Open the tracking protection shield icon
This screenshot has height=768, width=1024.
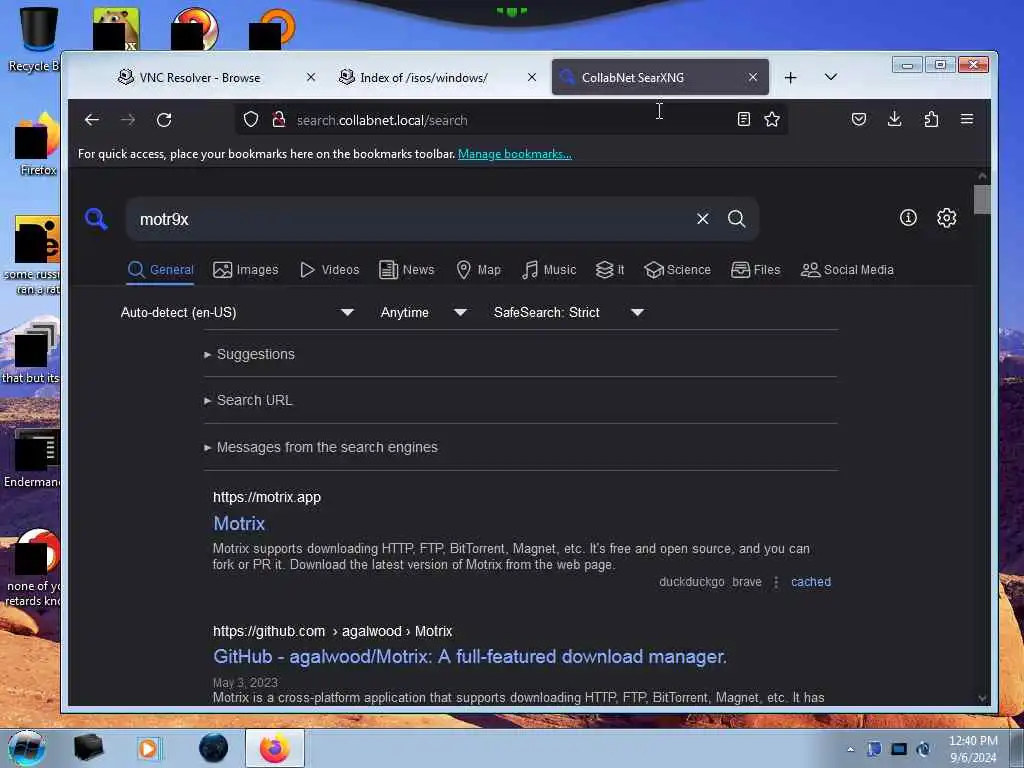[x=251, y=120]
